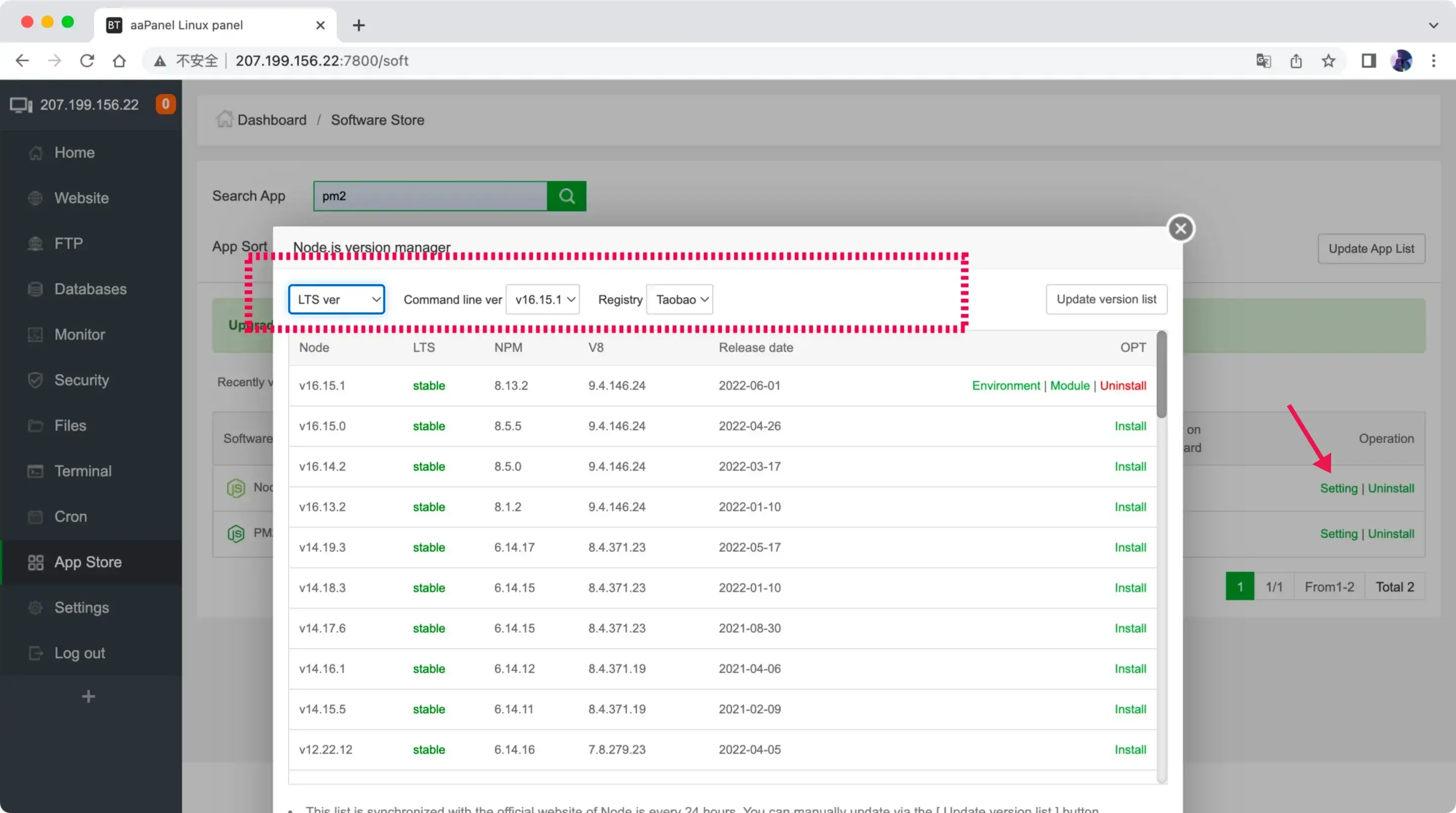Close the aaPanel Linux panel tab
Image resolution: width=1456 pixels, height=813 pixels.
[320, 25]
